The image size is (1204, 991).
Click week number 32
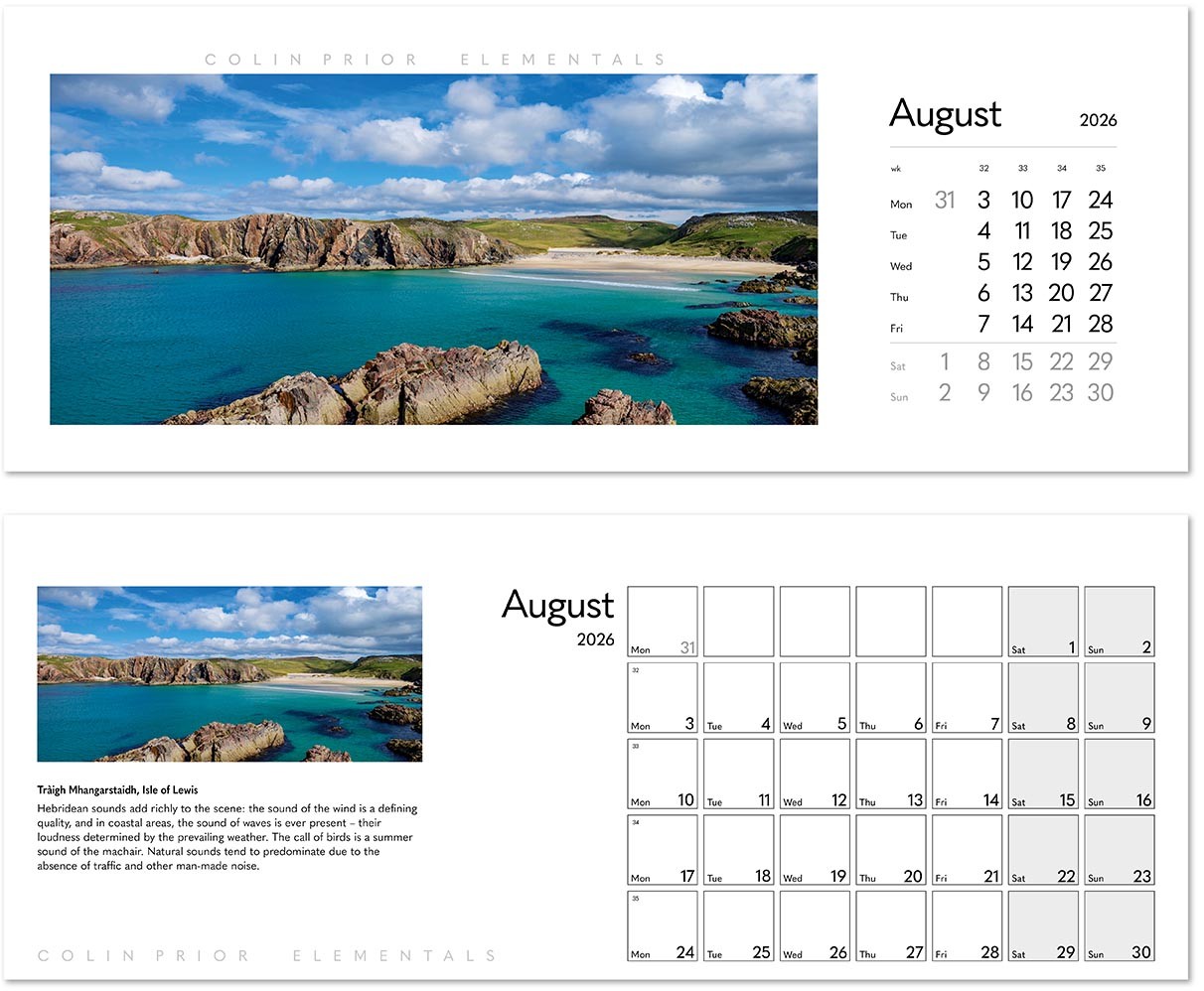click(983, 168)
